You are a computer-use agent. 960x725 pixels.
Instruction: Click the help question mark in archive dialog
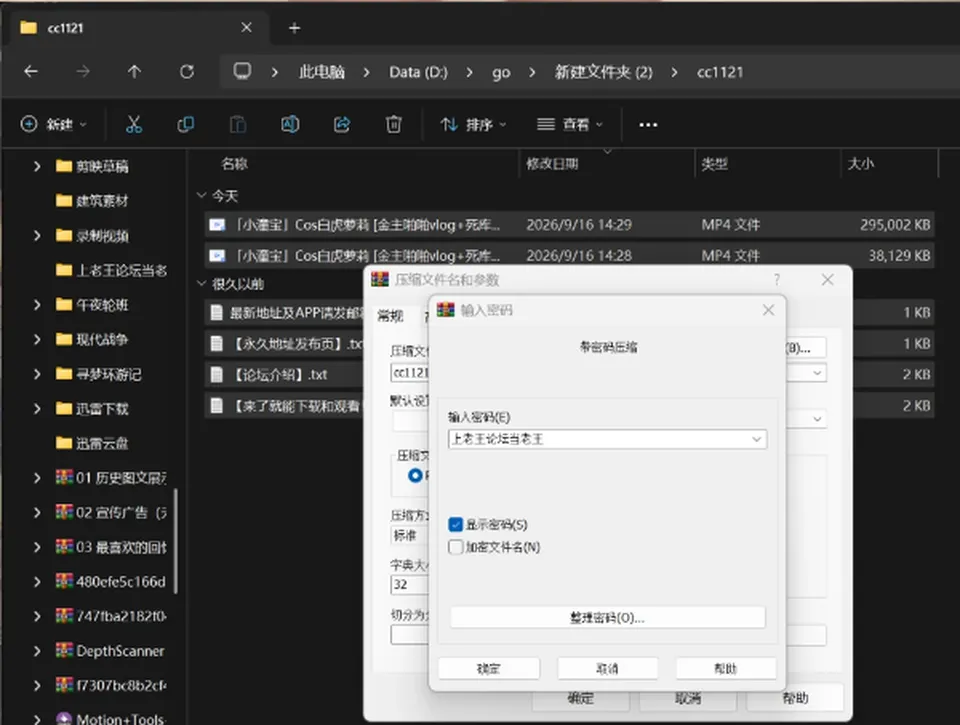click(777, 280)
